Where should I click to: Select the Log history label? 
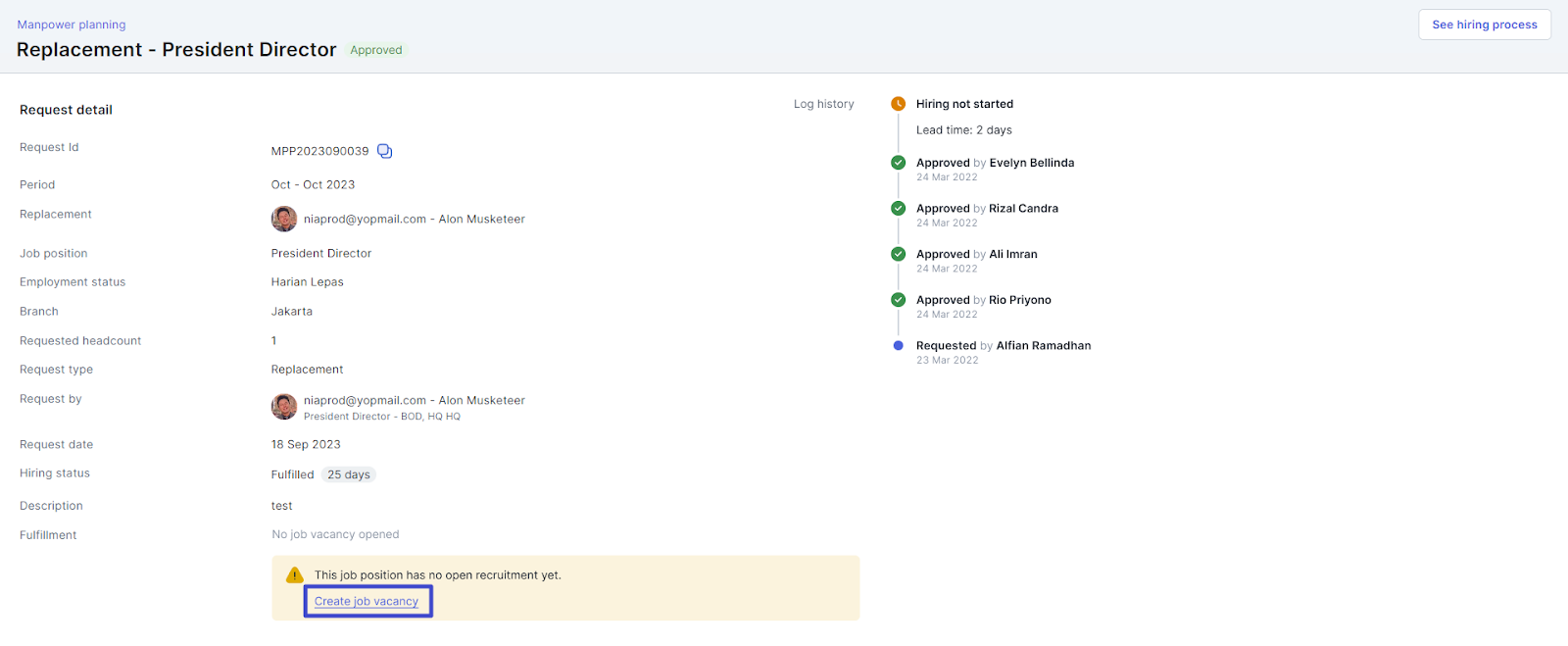coord(823,104)
